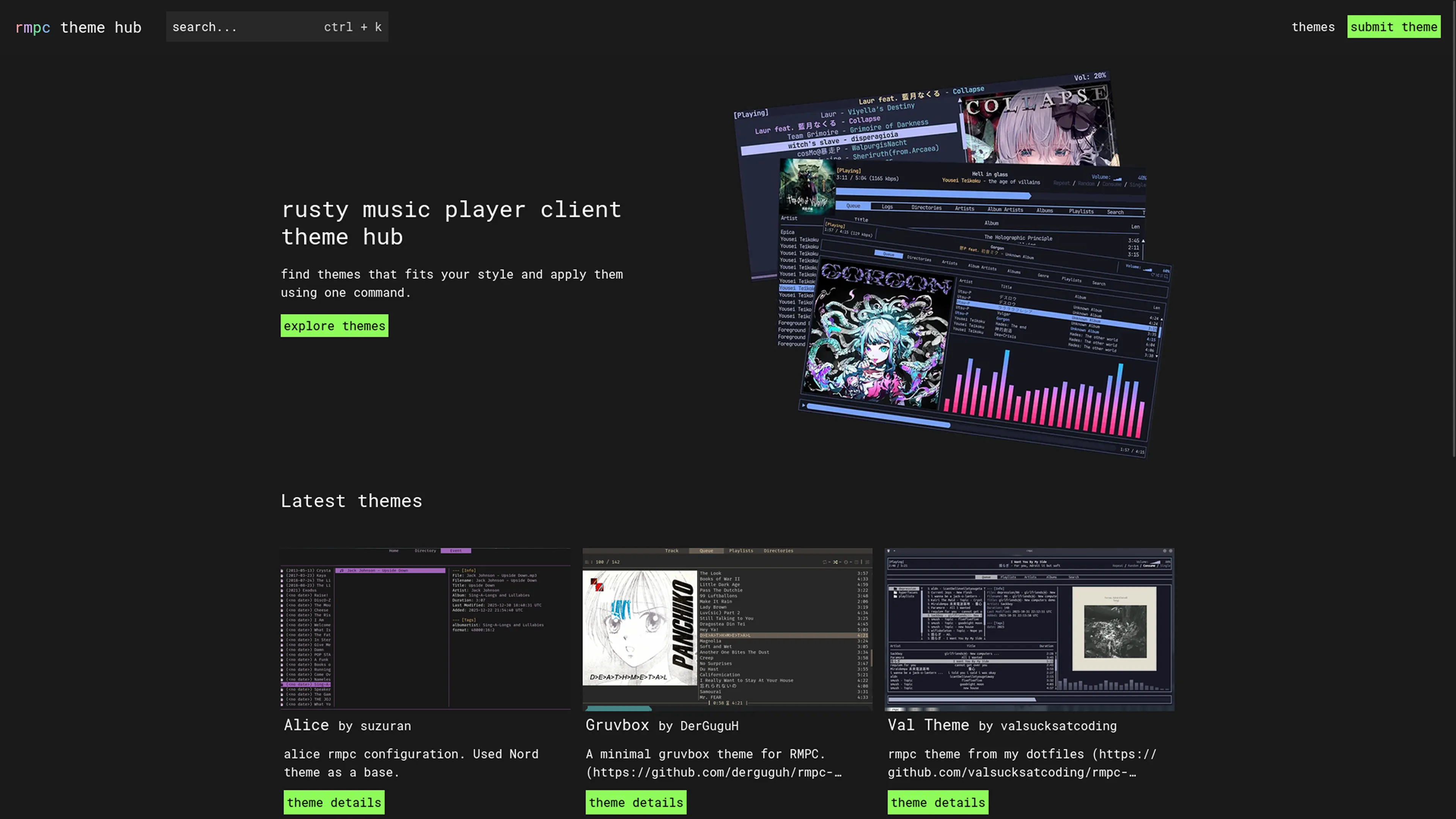
Task: Select the Gruvbox theme title
Action: 617,724
